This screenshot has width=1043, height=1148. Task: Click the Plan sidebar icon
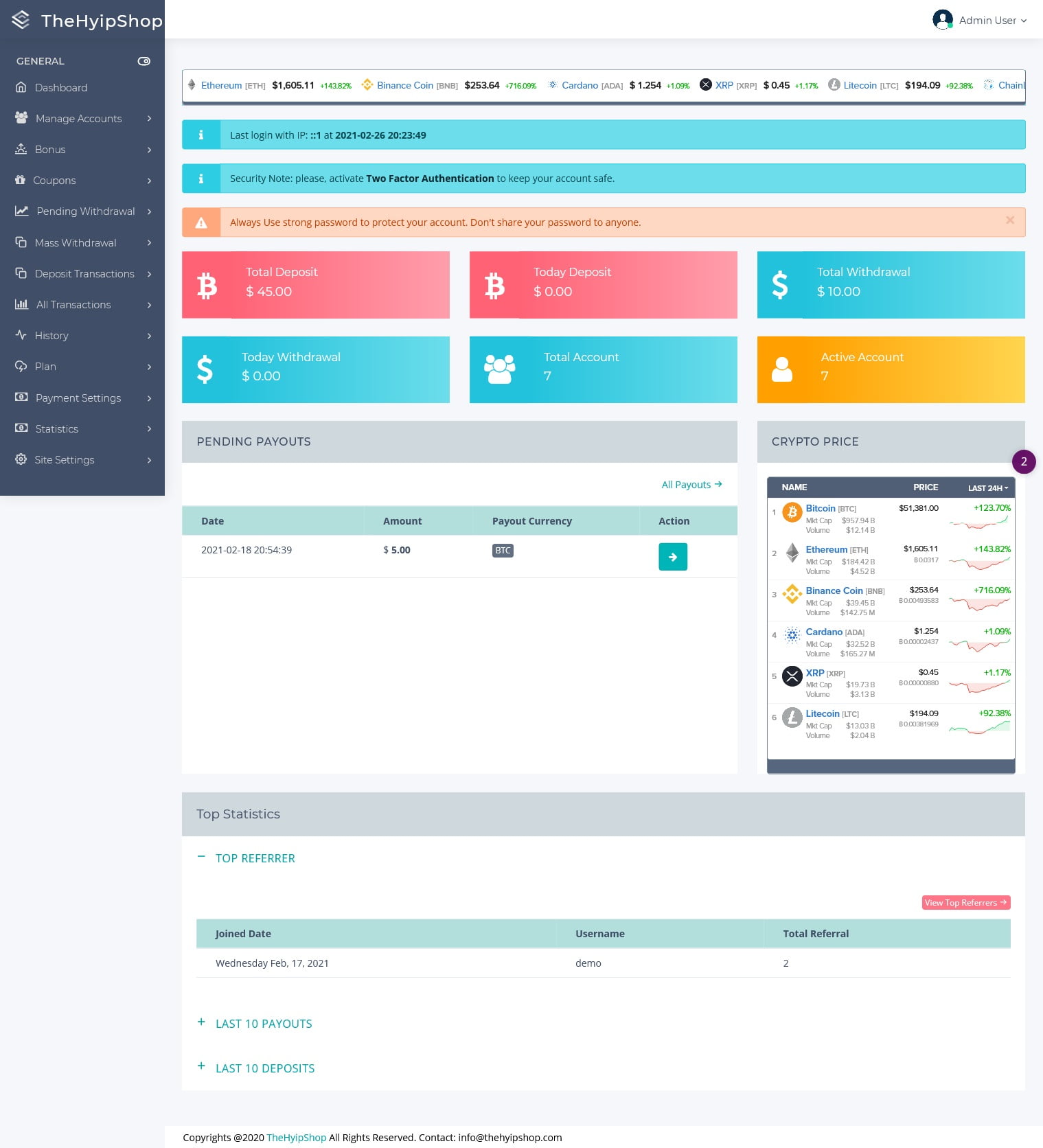[x=21, y=366]
